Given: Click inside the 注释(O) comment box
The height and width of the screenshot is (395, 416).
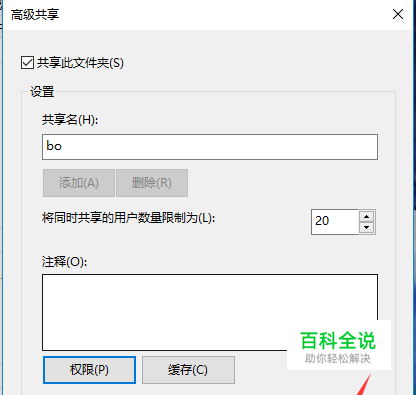Looking at the screenshot, I should point(210,312).
